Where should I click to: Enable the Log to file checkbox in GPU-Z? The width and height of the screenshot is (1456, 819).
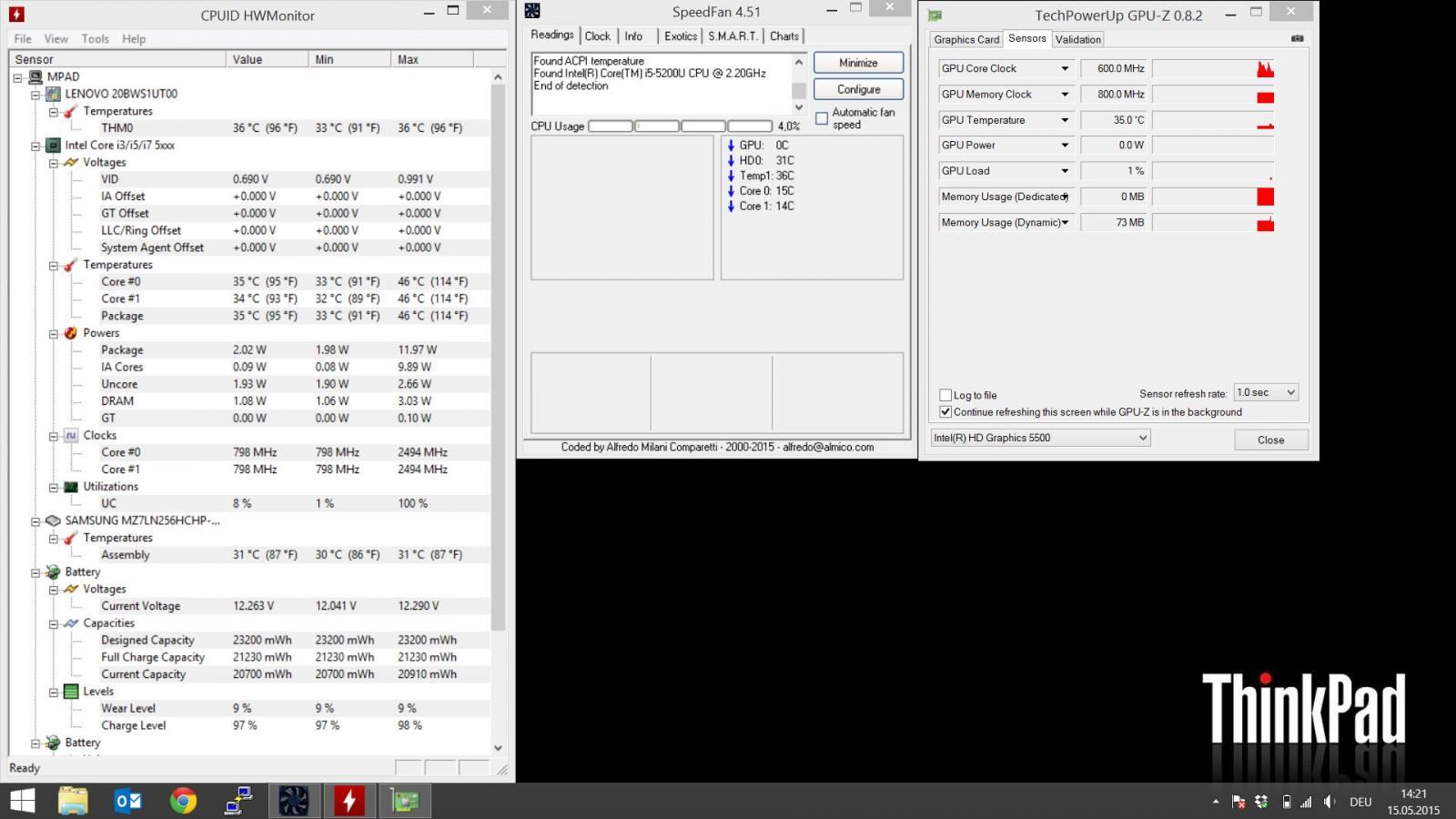(x=945, y=395)
